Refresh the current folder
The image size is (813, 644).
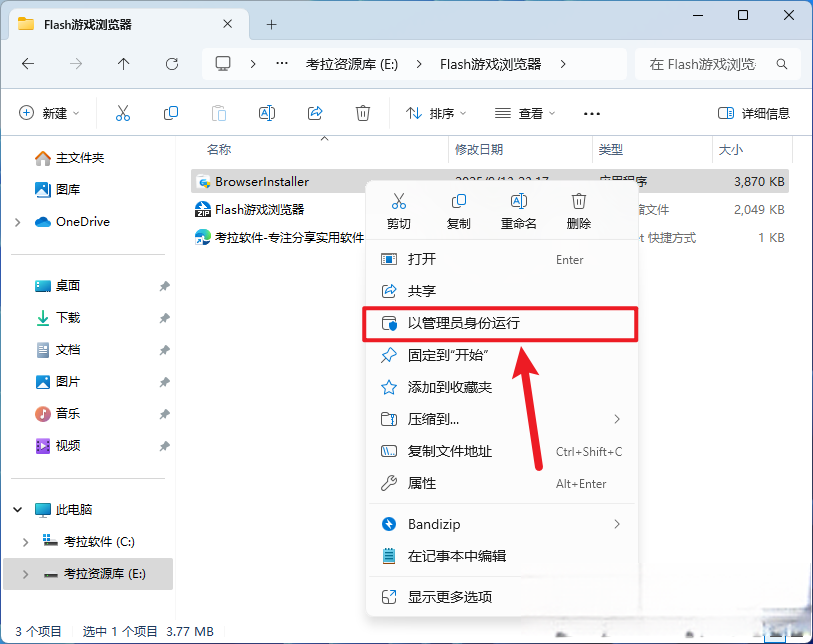click(172, 64)
